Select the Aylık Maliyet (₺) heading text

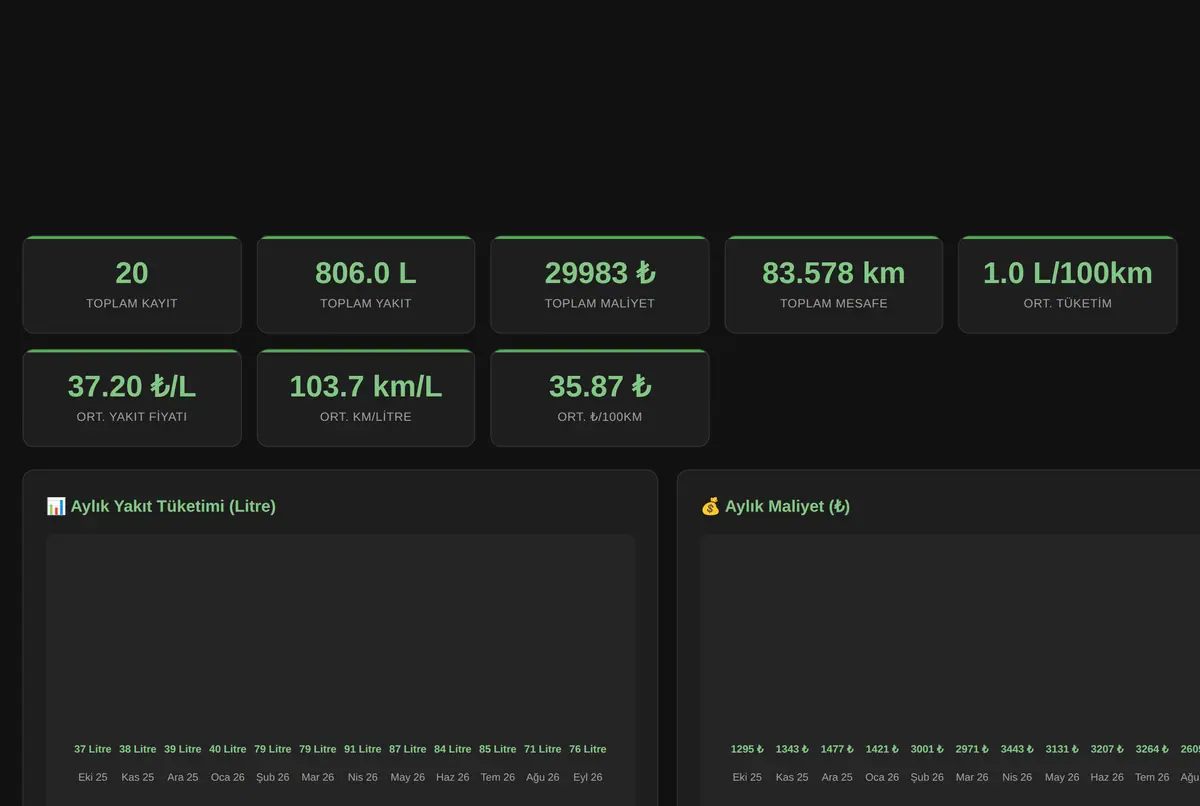tap(788, 506)
